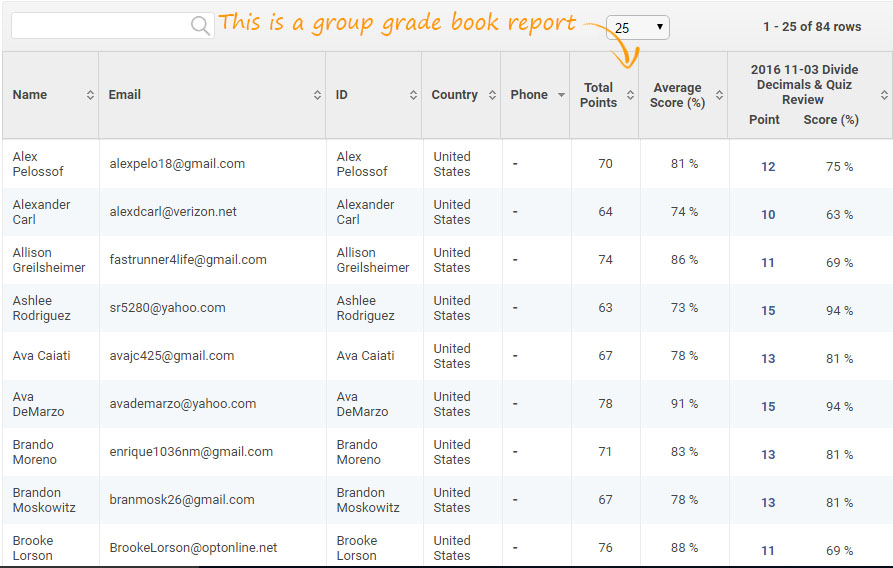The height and width of the screenshot is (568, 893).
Task: Sort by Email column arrows
Action: coord(316,95)
